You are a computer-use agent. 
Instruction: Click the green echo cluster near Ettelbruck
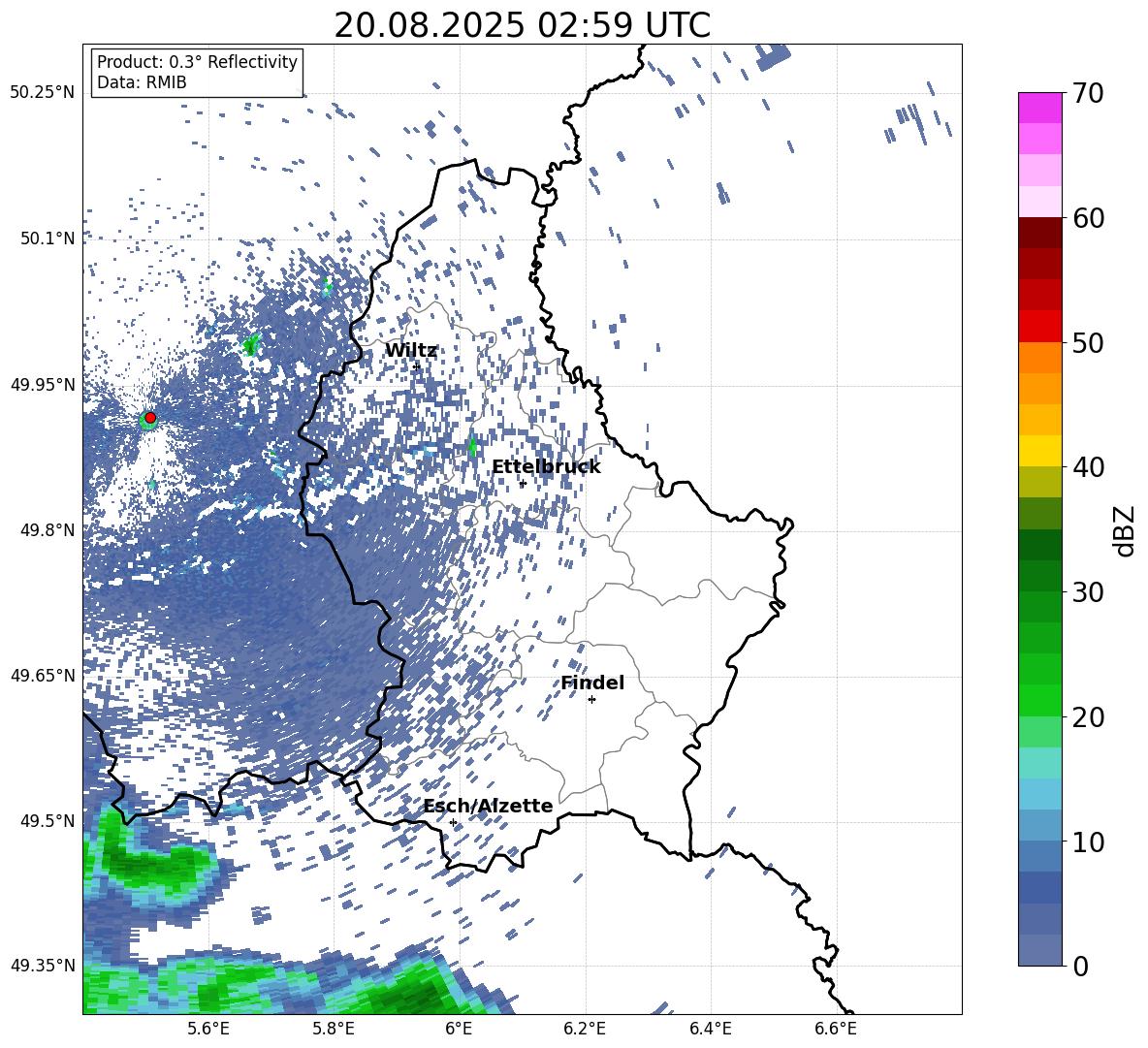coord(471,445)
